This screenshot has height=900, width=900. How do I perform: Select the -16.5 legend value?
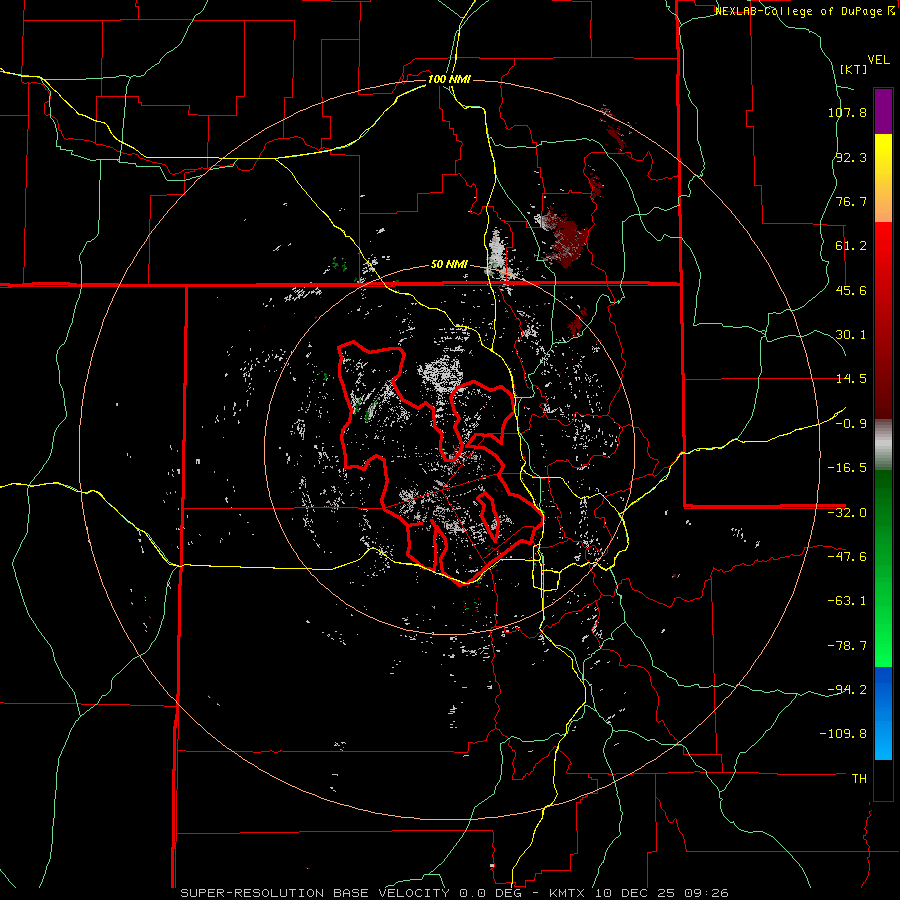coord(847,468)
